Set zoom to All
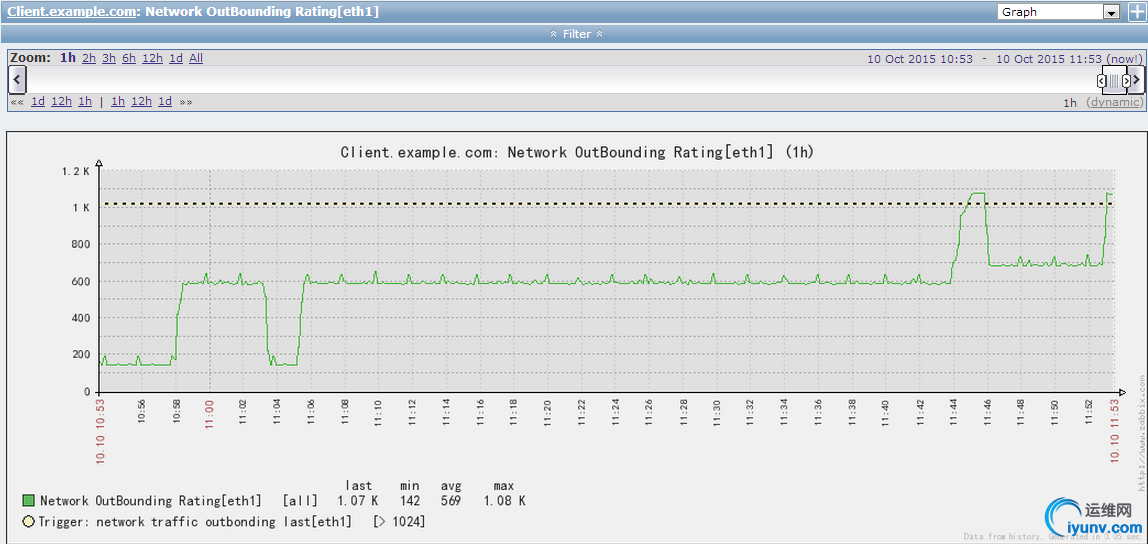 coord(196,58)
